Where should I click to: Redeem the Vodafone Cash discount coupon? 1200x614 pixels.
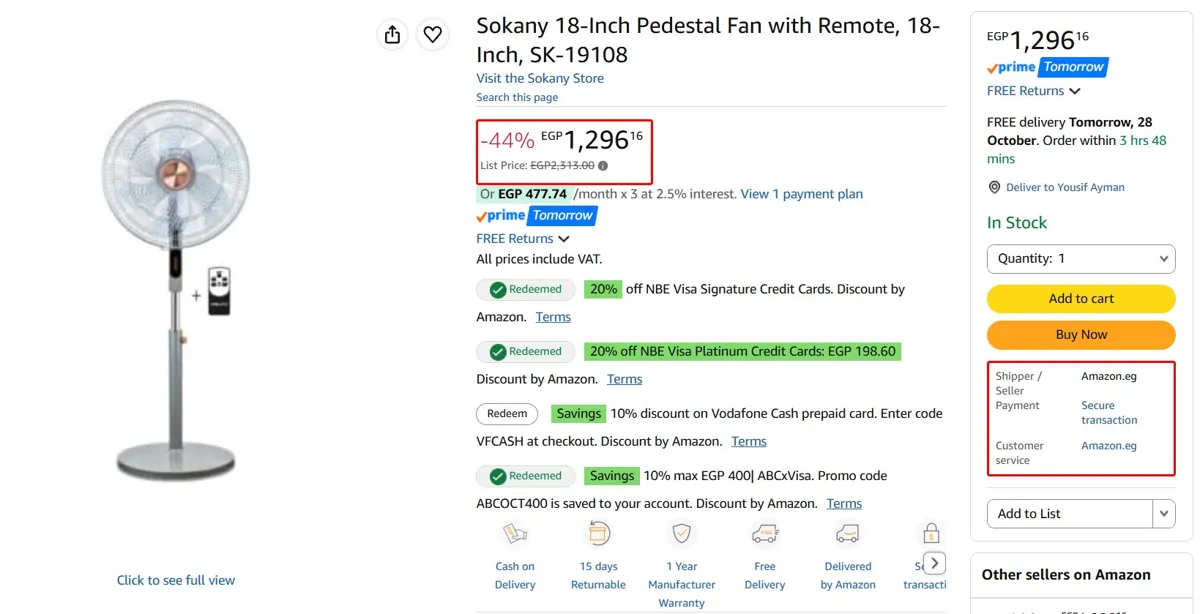[507, 413]
